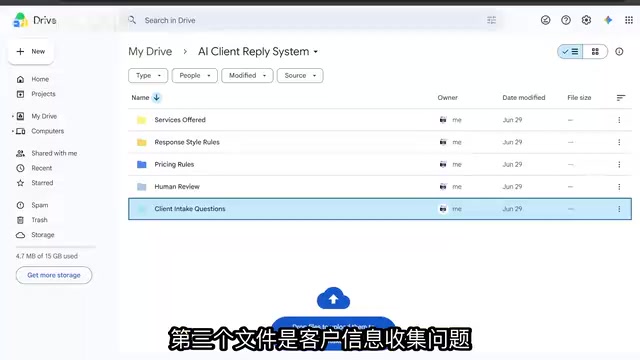Navigate to My Drive breadcrumb
The image size is (640, 360).
(x=150, y=51)
